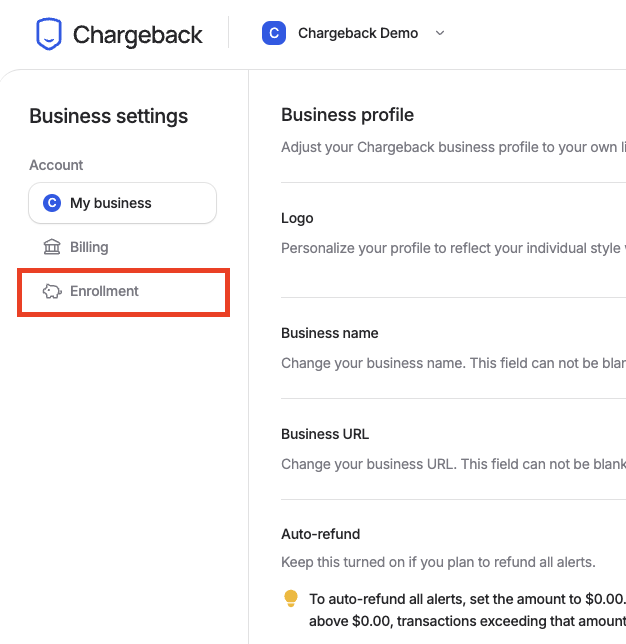Viewport: 626px width, 644px height.
Task: Click the Business URL section label
Action: (325, 434)
